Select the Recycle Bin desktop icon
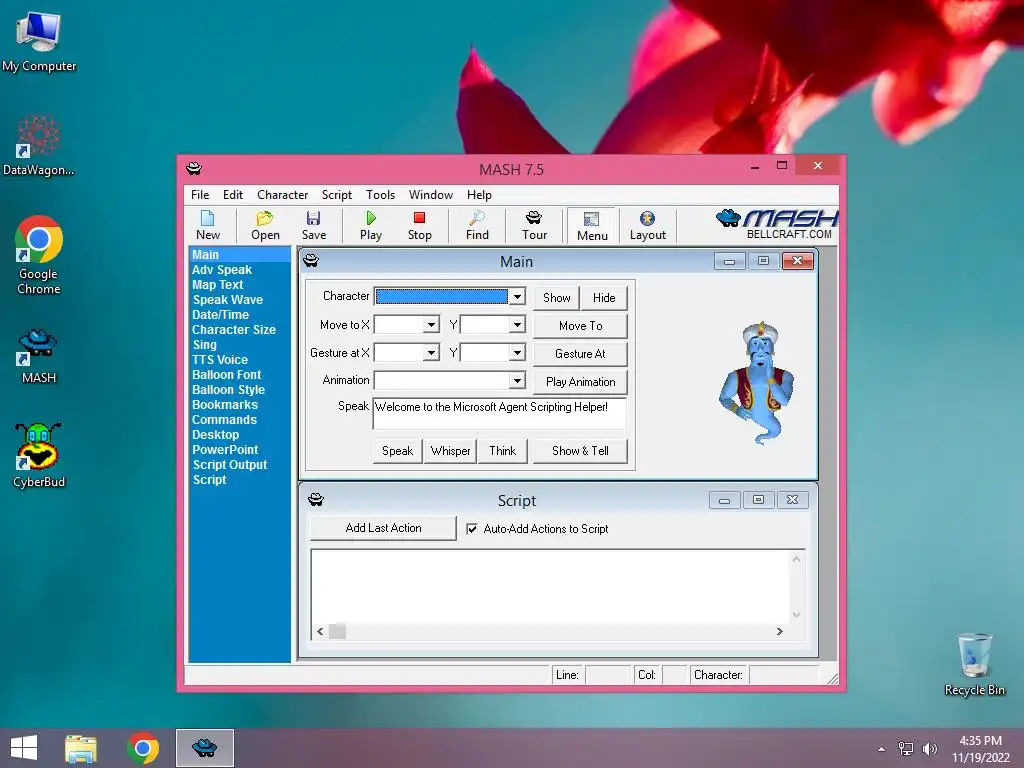 974,664
